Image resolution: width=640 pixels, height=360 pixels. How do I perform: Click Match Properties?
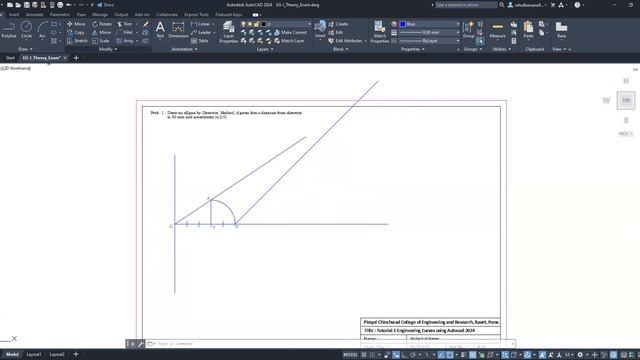click(380, 32)
